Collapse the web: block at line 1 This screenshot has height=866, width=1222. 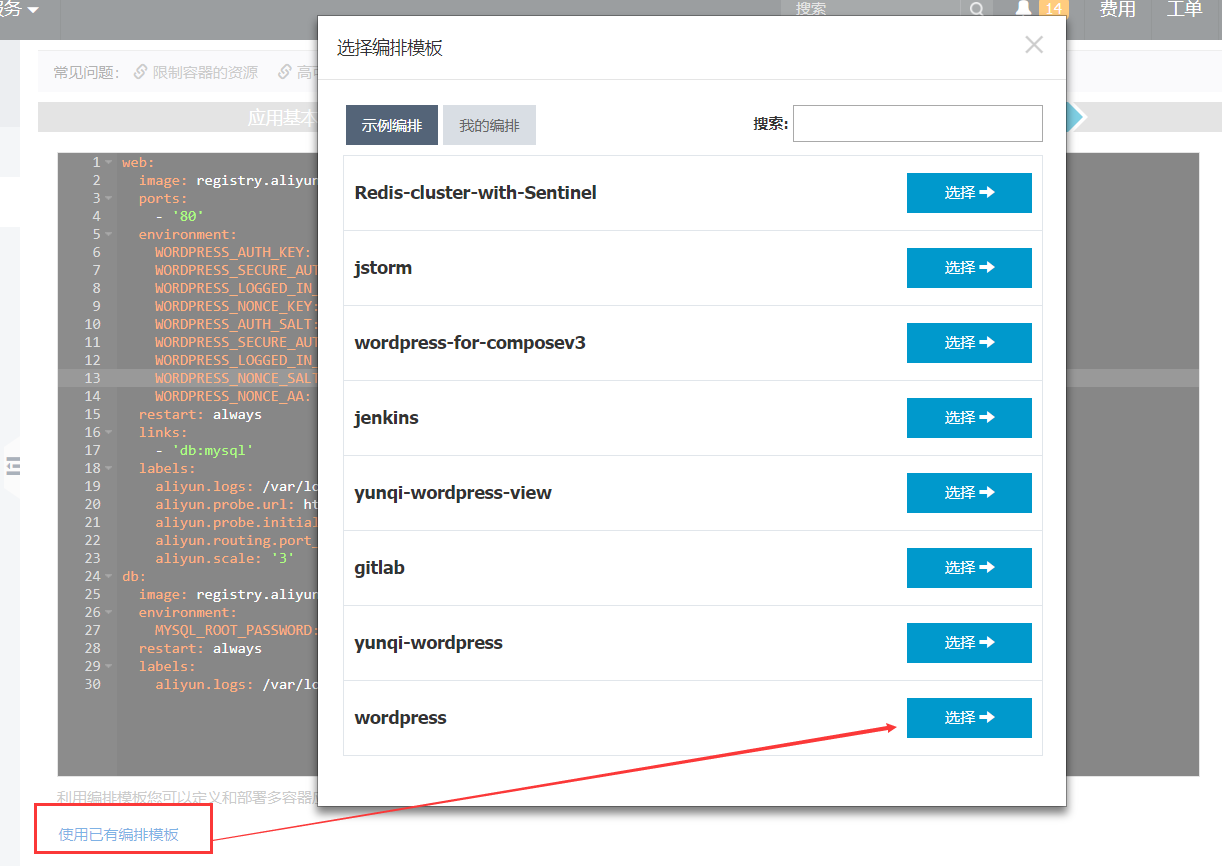click(109, 162)
